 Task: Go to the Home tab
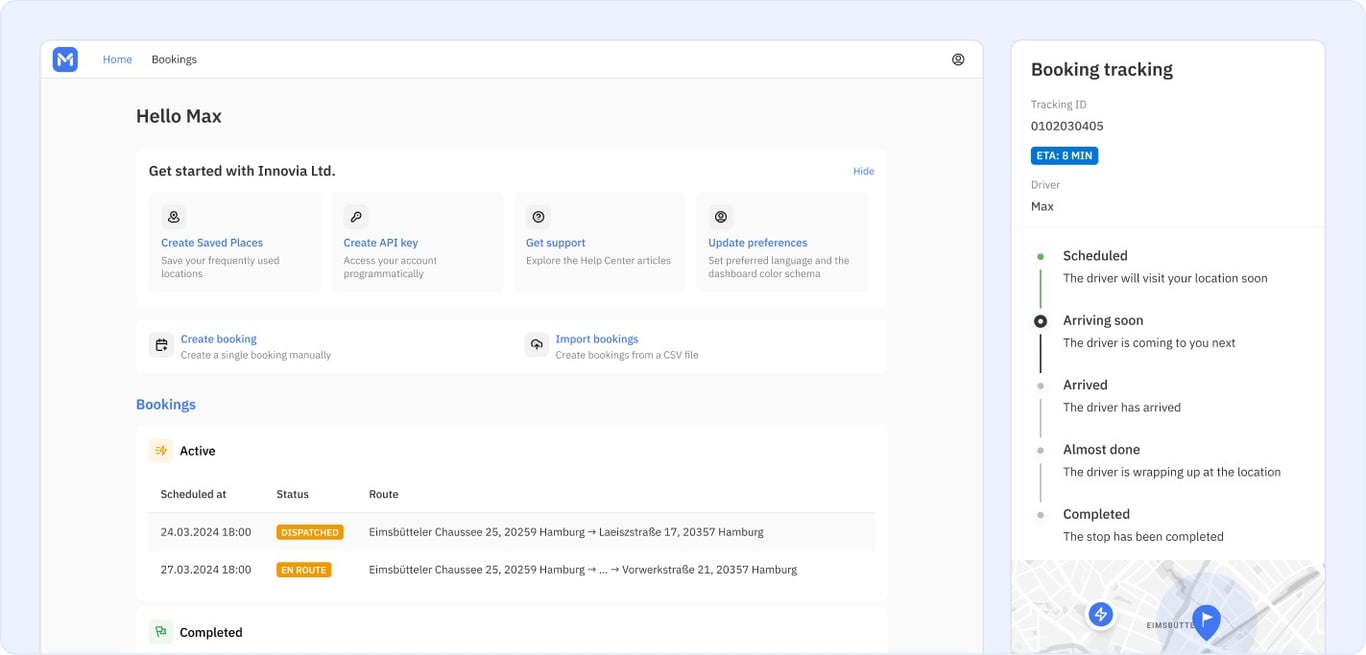[x=117, y=59]
